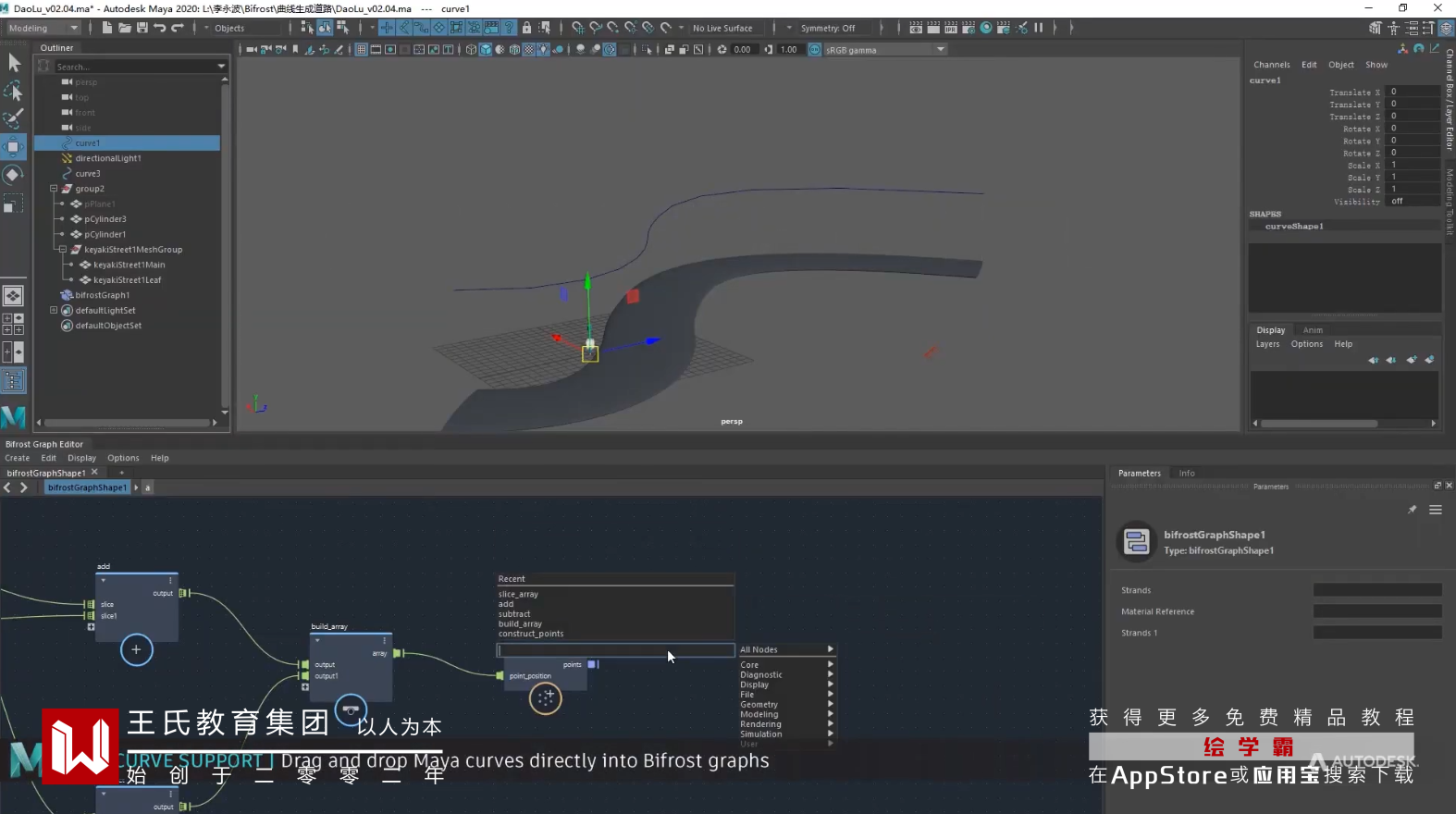Image resolution: width=1456 pixels, height=814 pixels.
Task: Click the Save Scene icon
Action: [142, 28]
